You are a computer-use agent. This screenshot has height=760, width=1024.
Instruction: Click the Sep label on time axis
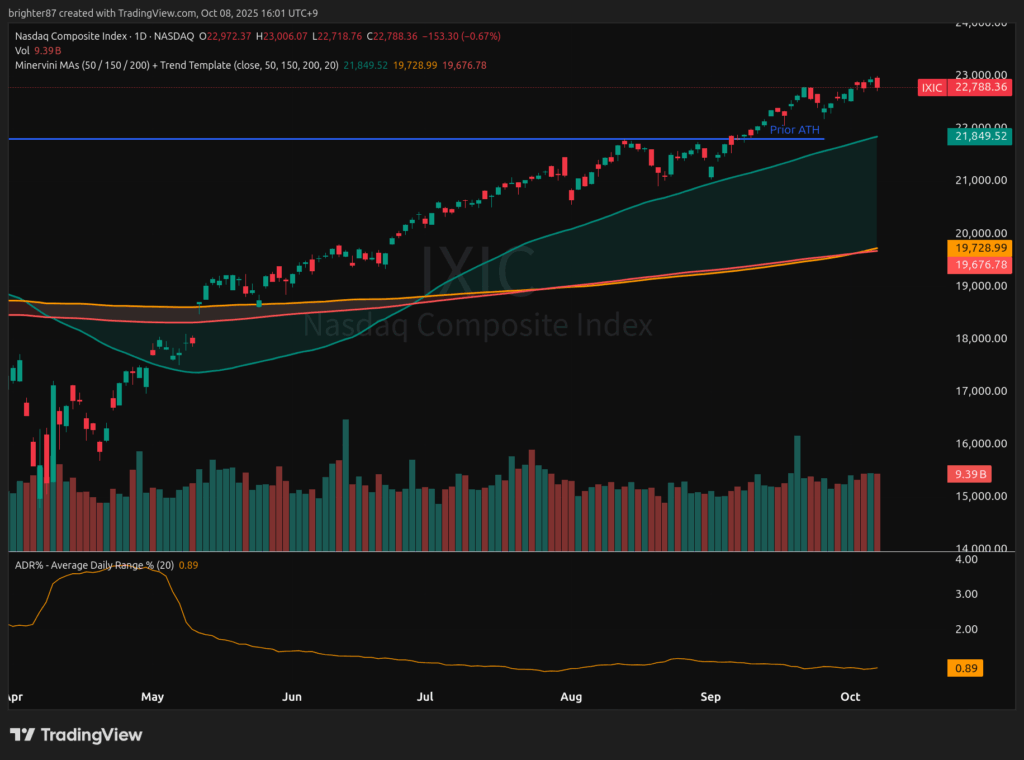click(x=711, y=696)
